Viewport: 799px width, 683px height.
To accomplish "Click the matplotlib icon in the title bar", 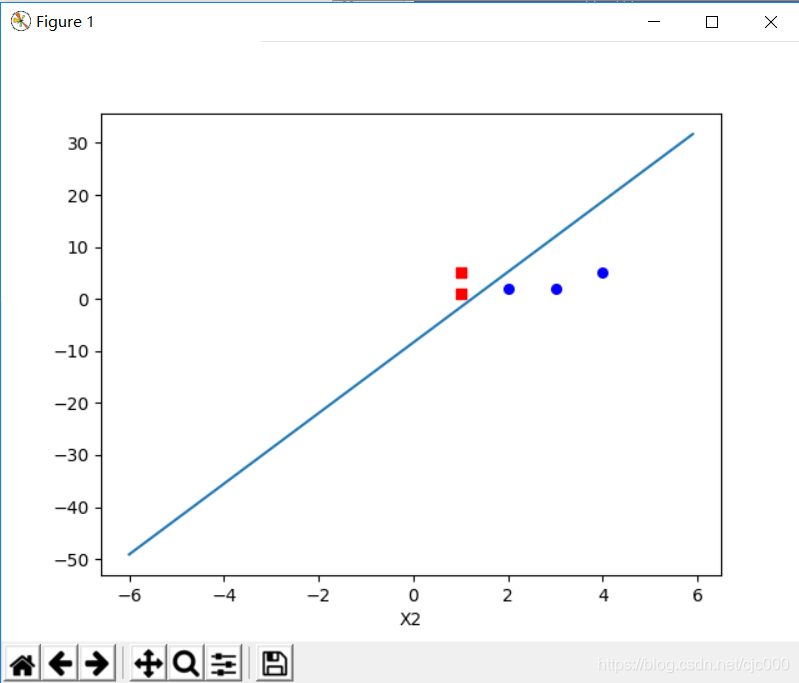I will (x=20, y=21).
